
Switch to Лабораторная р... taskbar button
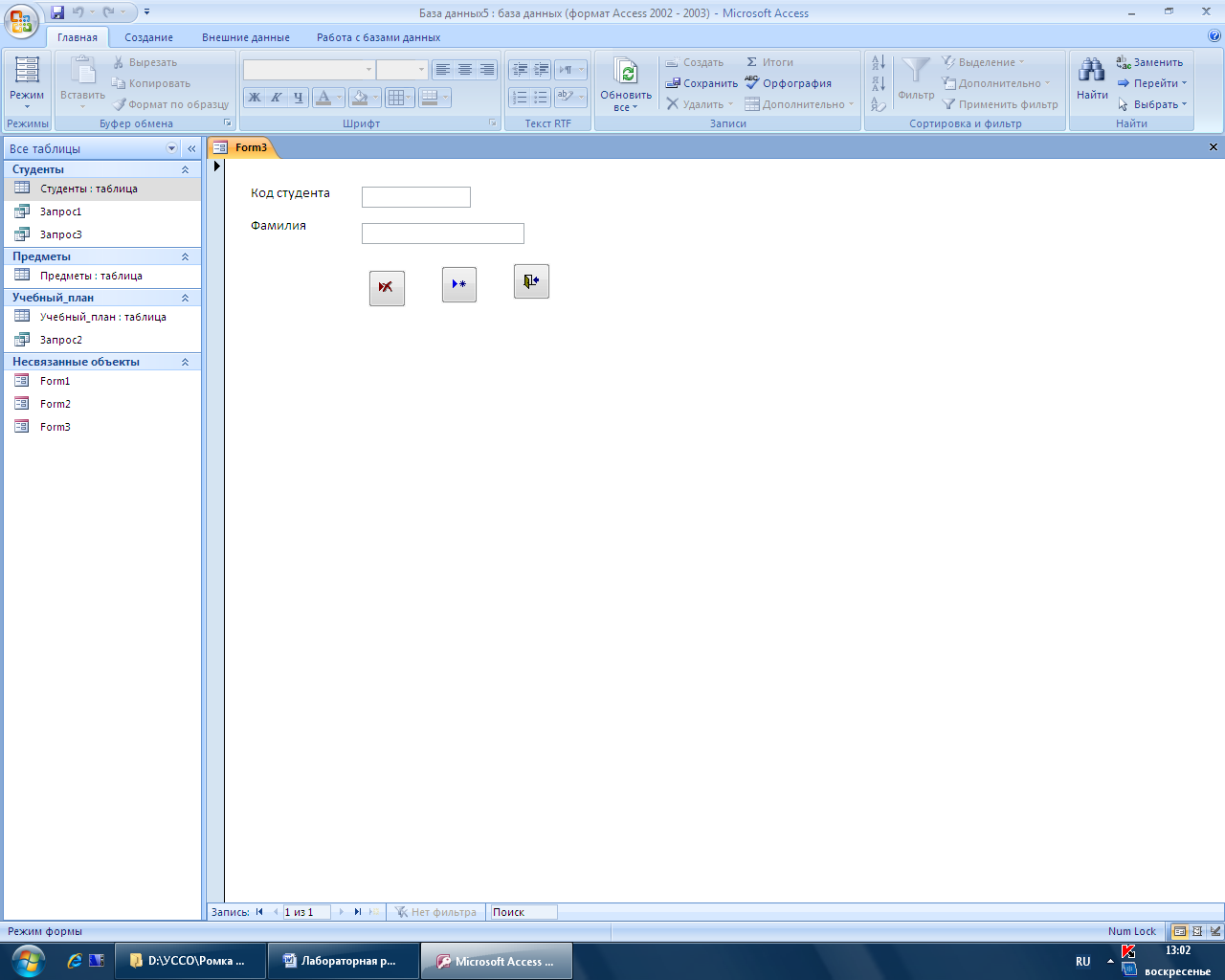[x=344, y=961]
